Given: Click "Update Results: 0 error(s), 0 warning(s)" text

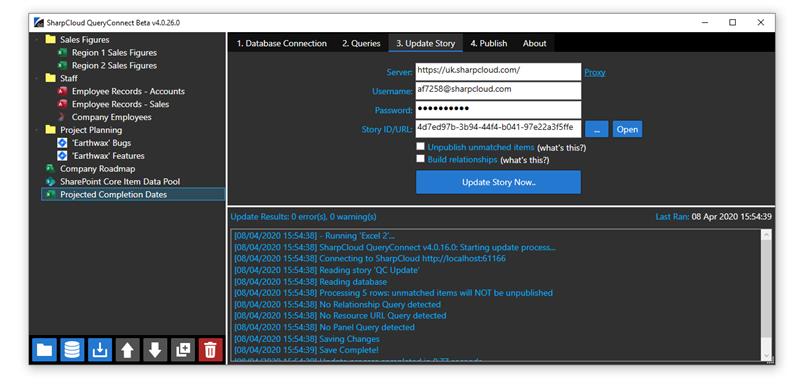Looking at the screenshot, I should coord(304,217).
